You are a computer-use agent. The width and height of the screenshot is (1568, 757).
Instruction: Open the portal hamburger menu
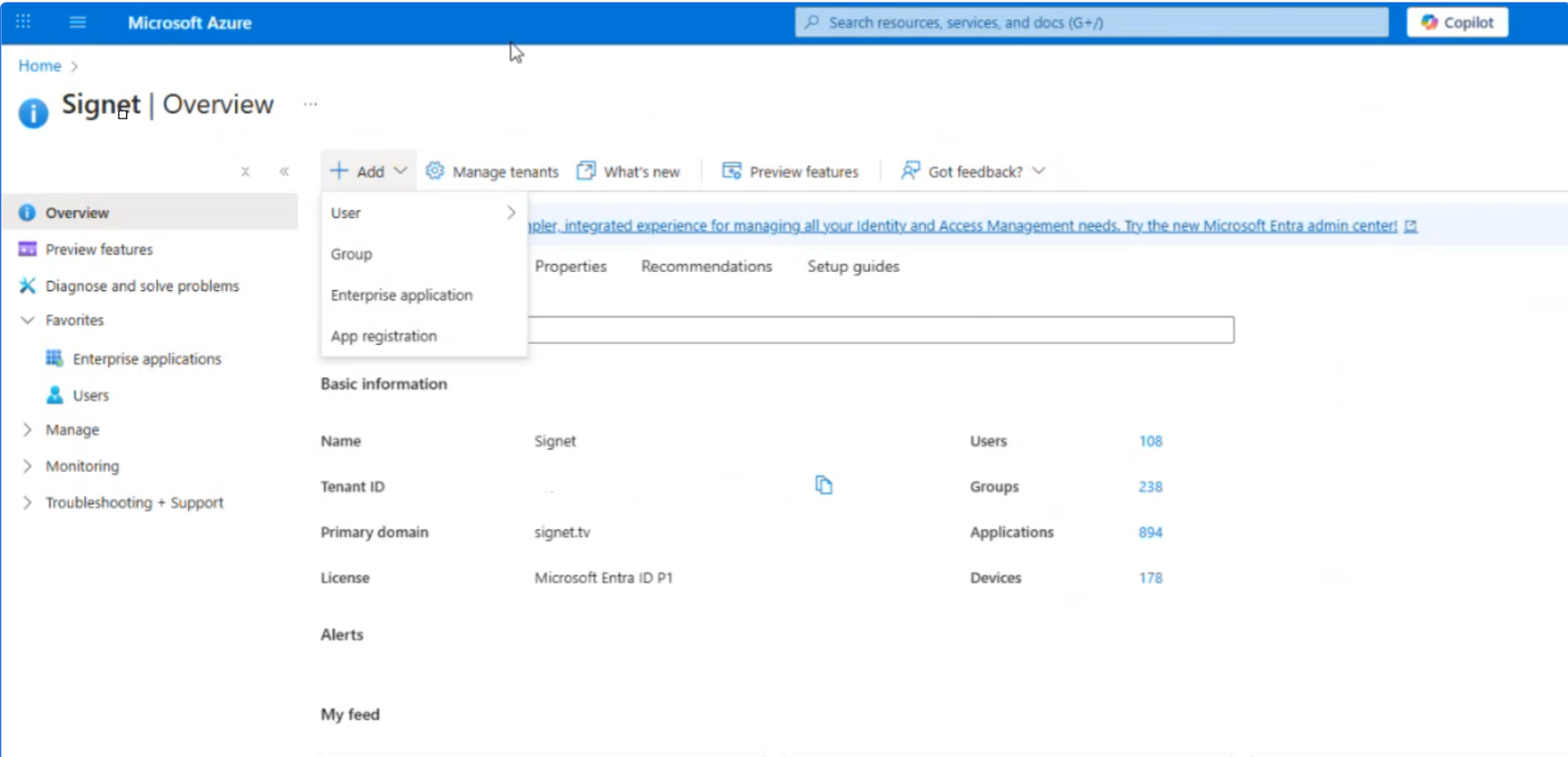77,21
